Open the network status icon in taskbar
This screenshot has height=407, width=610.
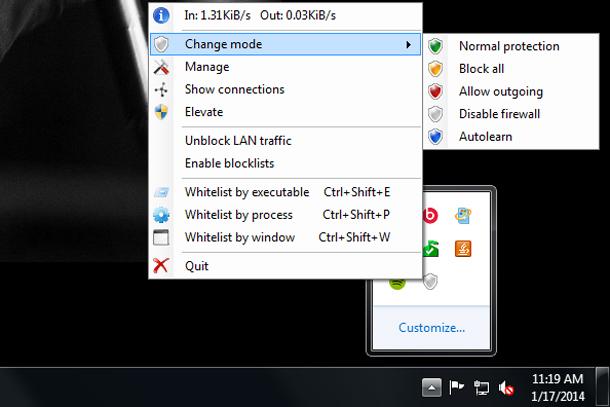[482, 388]
